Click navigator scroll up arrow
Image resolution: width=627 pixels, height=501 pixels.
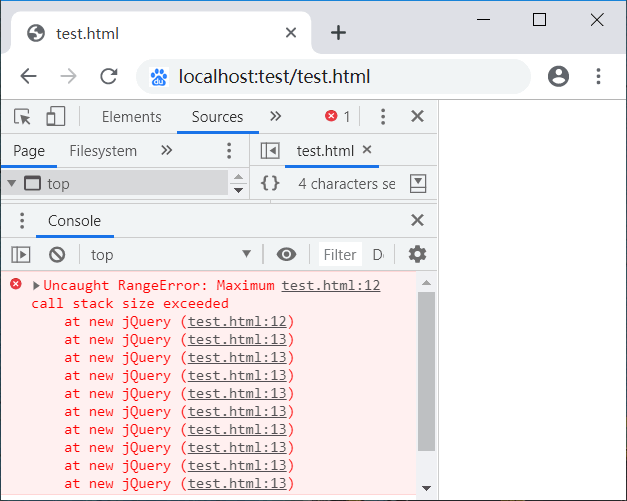(238, 177)
